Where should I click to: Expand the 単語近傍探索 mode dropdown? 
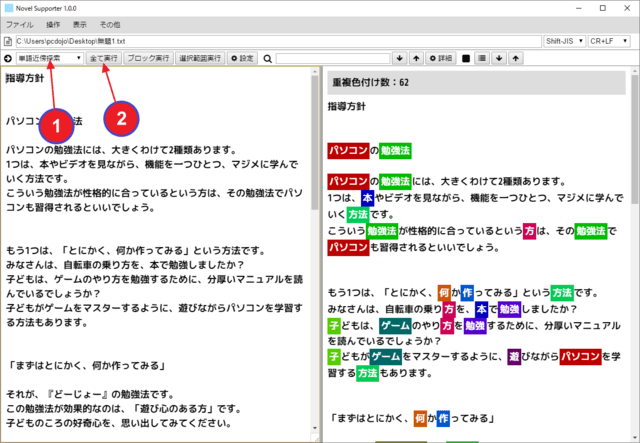pyautogui.click(x=49, y=59)
